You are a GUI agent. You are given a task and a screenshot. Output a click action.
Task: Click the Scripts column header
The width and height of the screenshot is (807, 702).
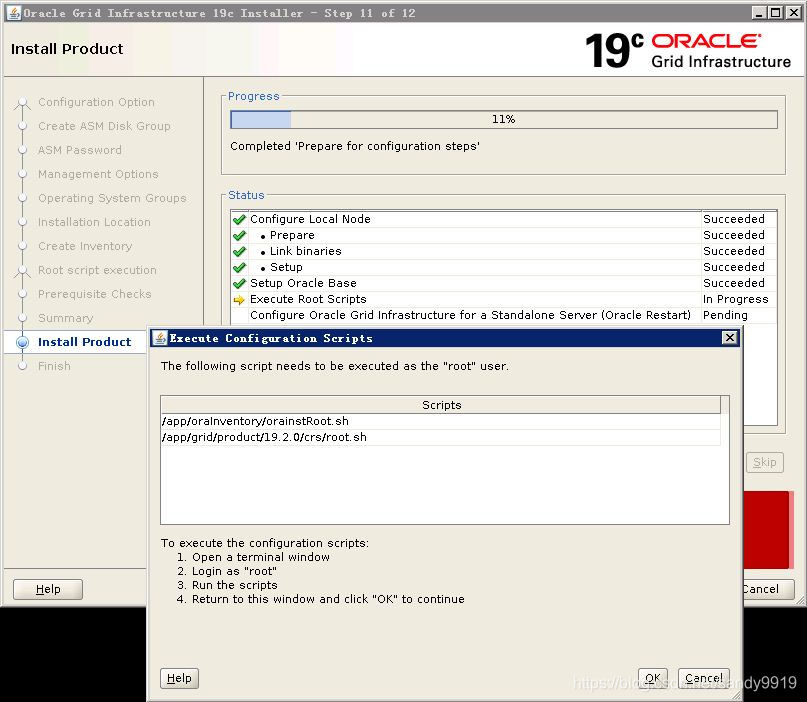441,405
